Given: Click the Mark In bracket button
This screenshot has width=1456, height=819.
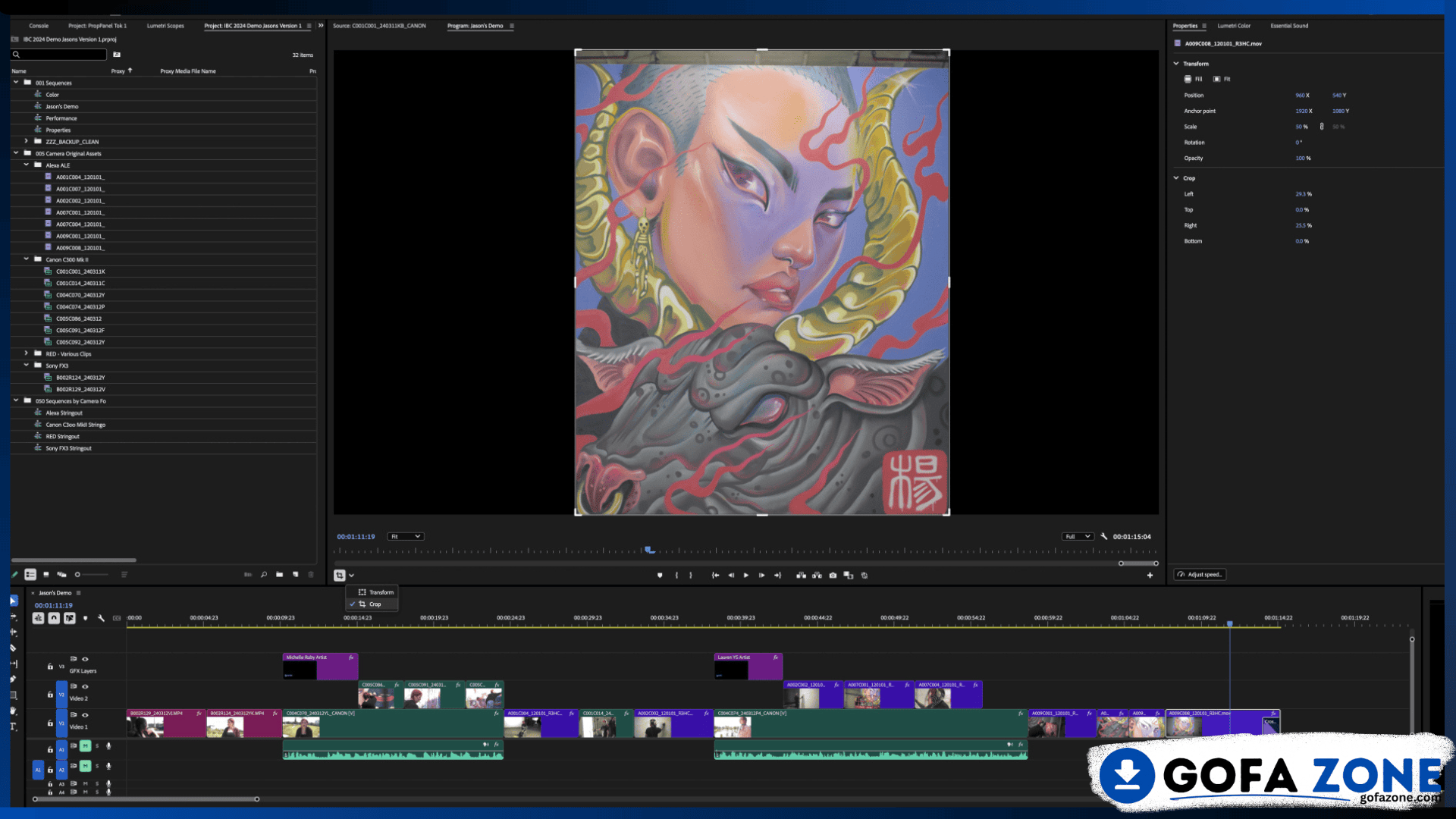Looking at the screenshot, I should click(x=676, y=576).
